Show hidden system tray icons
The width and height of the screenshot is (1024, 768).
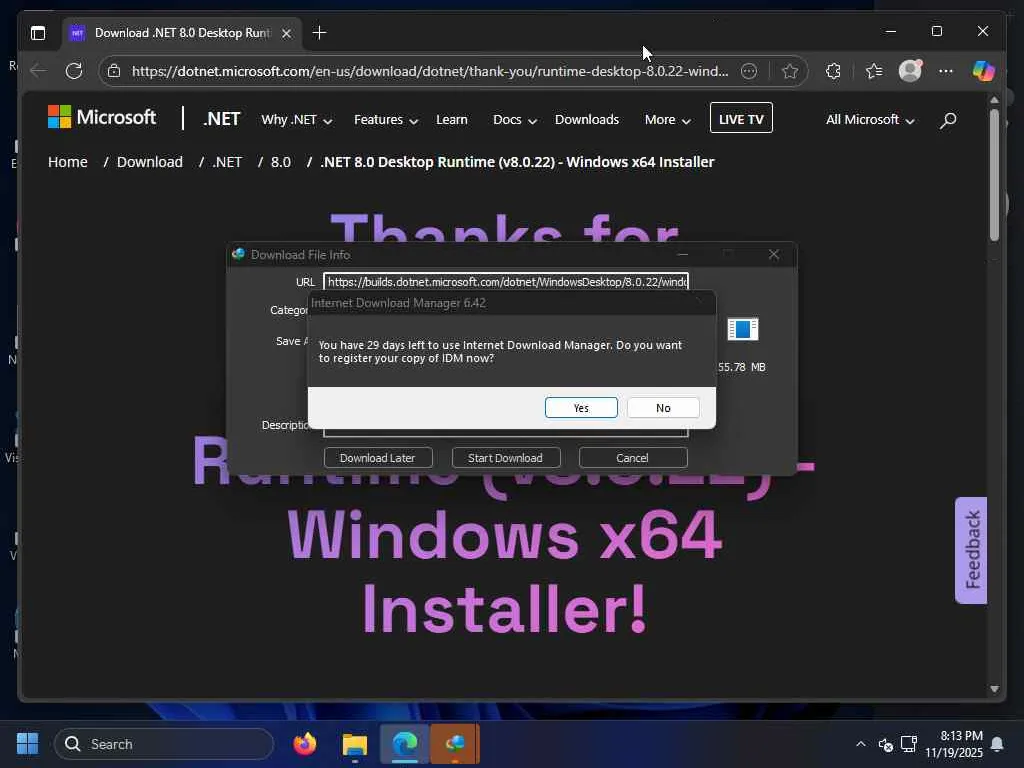point(861,744)
